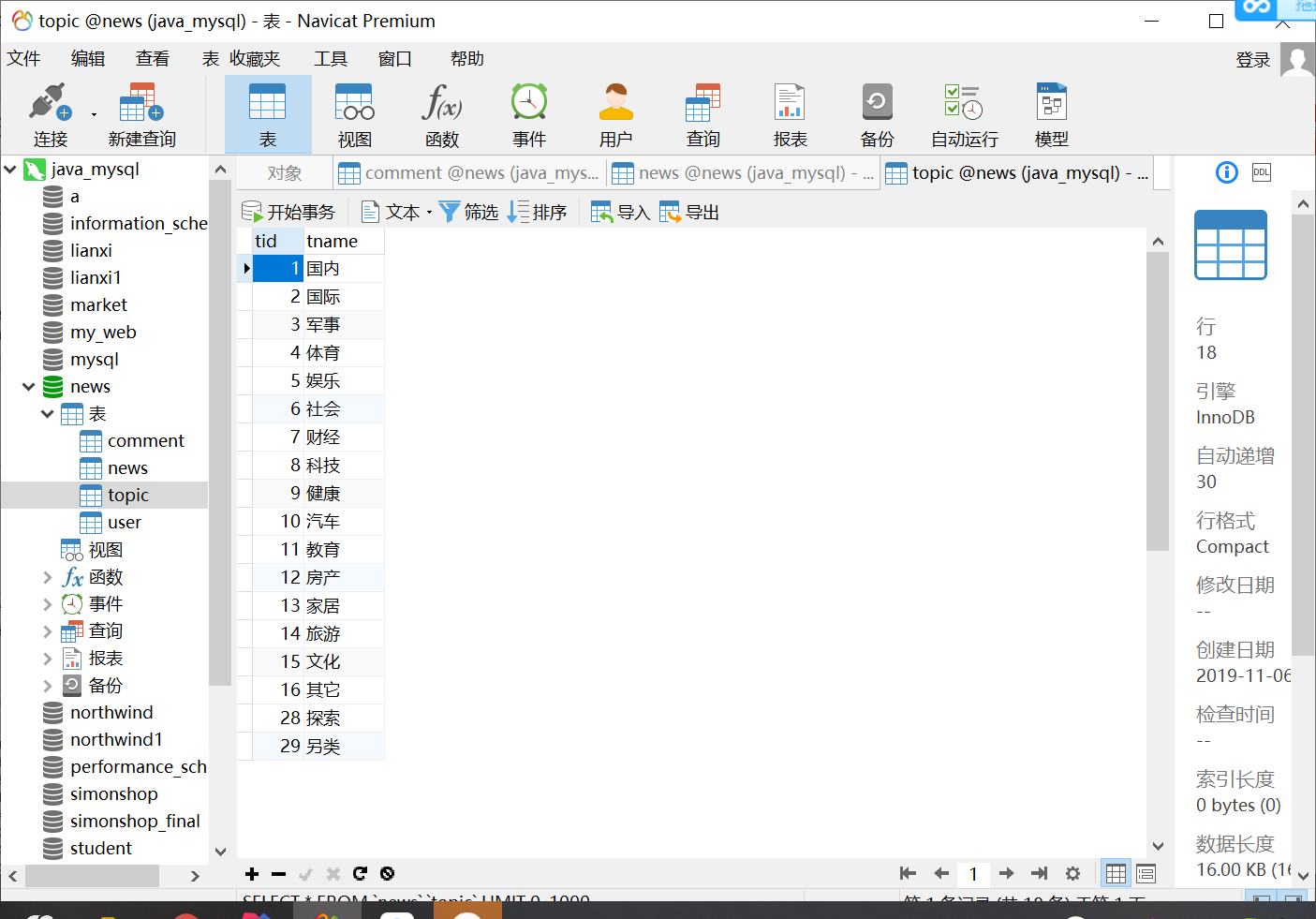Open the 连接 connection tool
The height and width of the screenshot is (919, 1316).
point(50,115)
